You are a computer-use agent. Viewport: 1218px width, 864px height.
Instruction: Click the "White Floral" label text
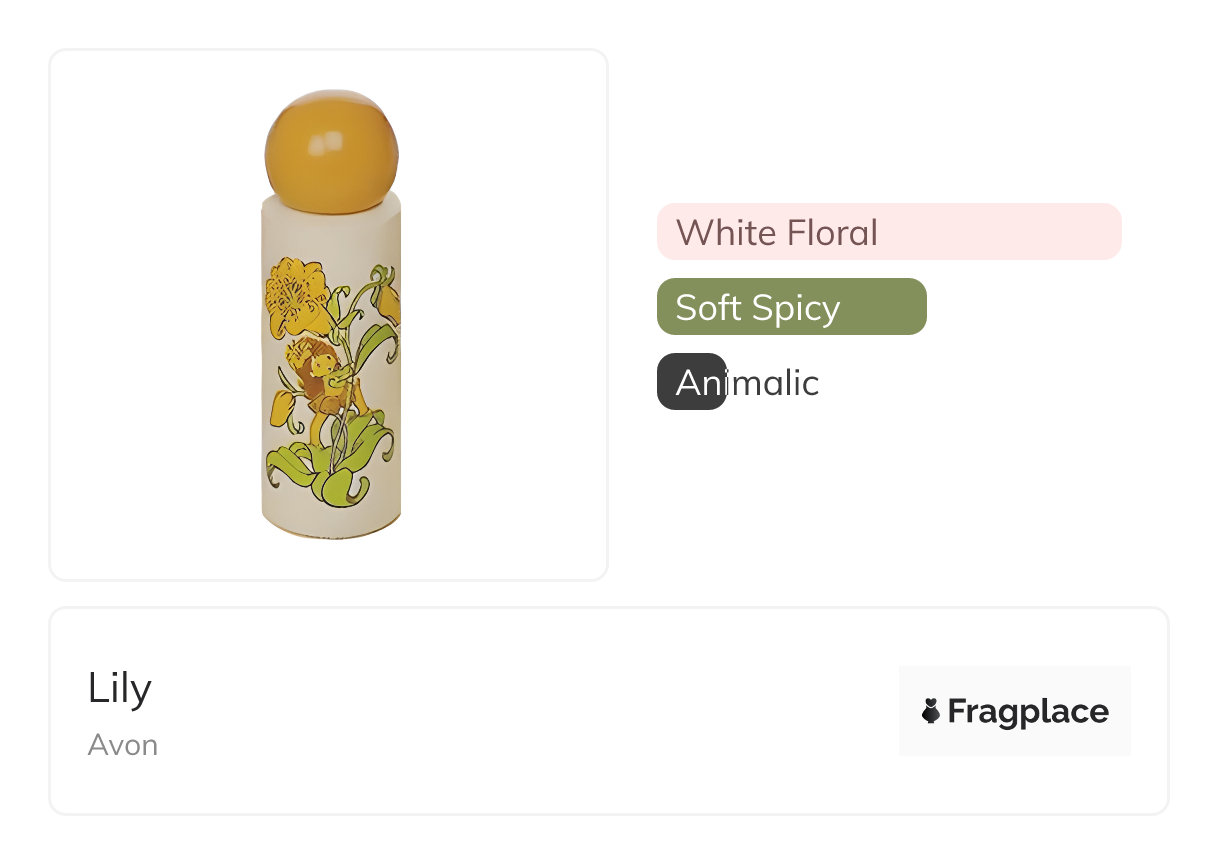click(777, 232)
